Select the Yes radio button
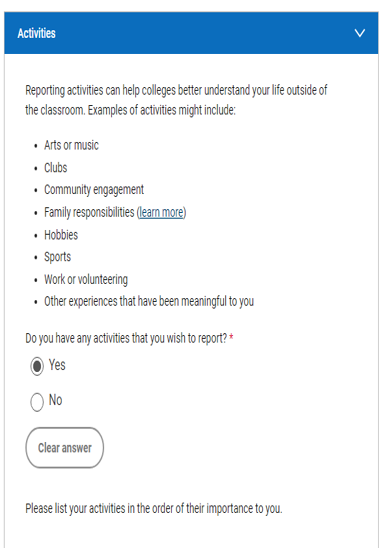Viewport: 382px width, 548px height. click(37, 366)
